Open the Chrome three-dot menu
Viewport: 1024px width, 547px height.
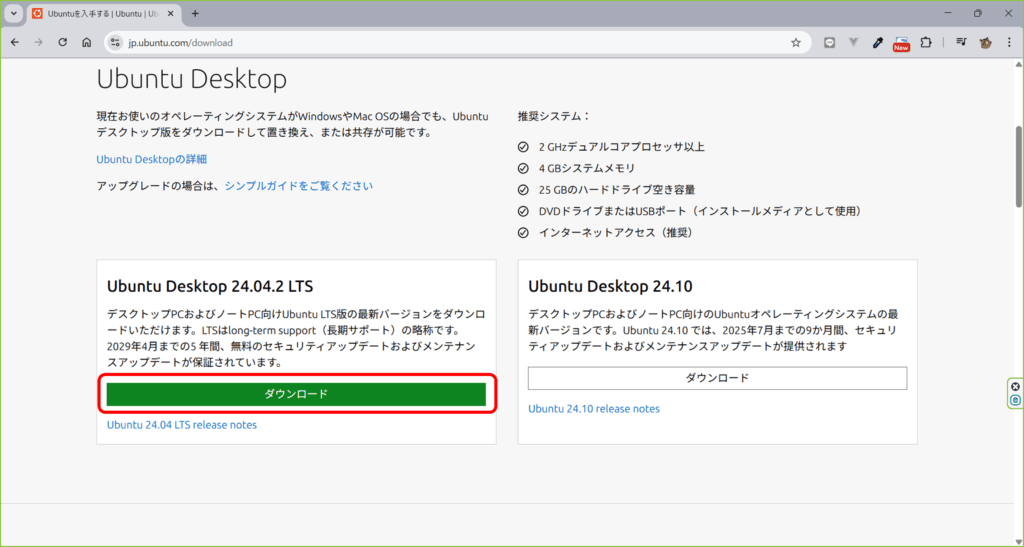[1009, 42]
